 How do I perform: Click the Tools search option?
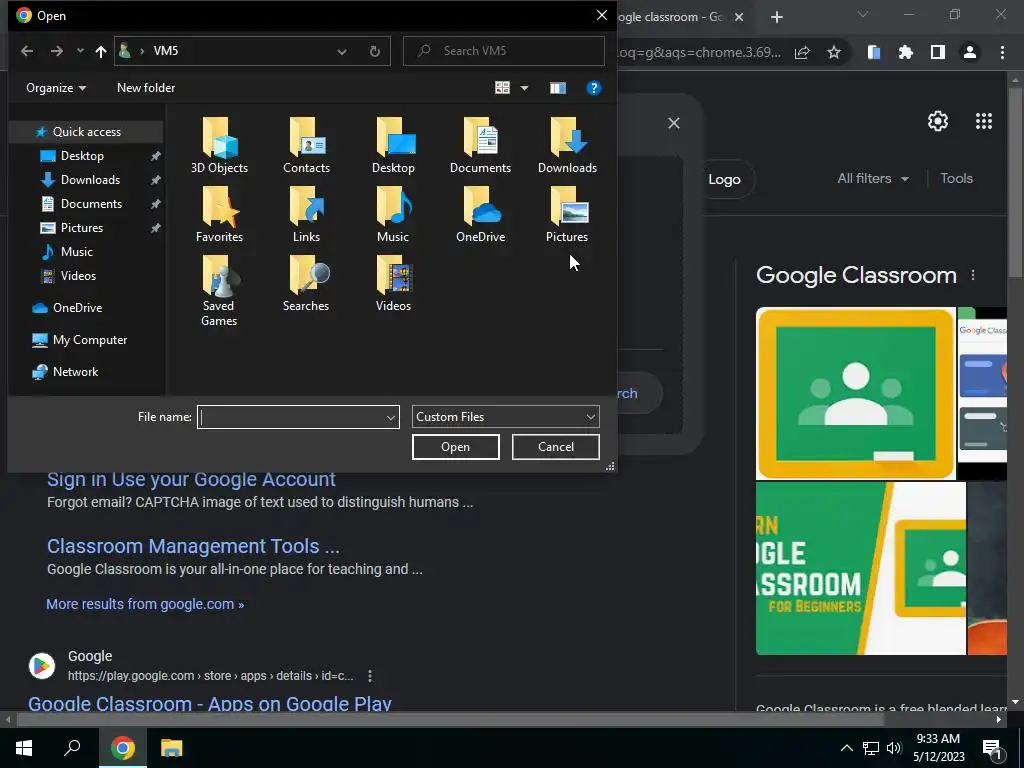pyautogui.click(x=956, y=178)
